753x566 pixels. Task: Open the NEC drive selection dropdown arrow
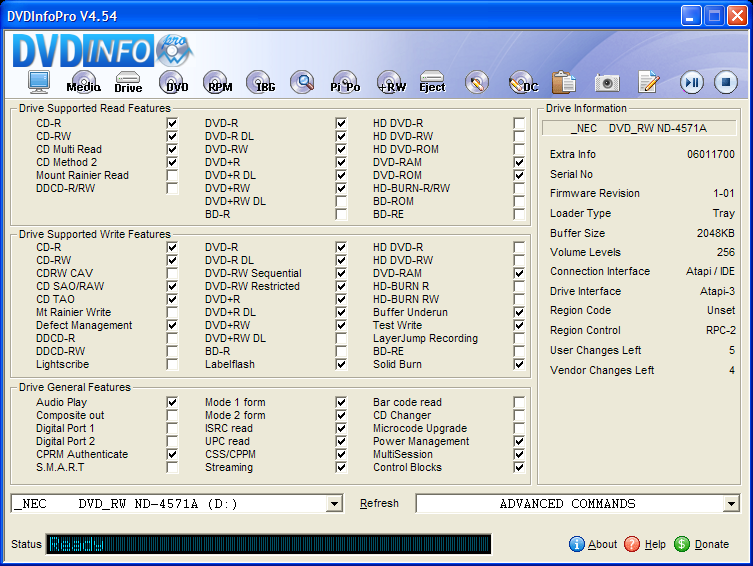click(x=334, y=504)
